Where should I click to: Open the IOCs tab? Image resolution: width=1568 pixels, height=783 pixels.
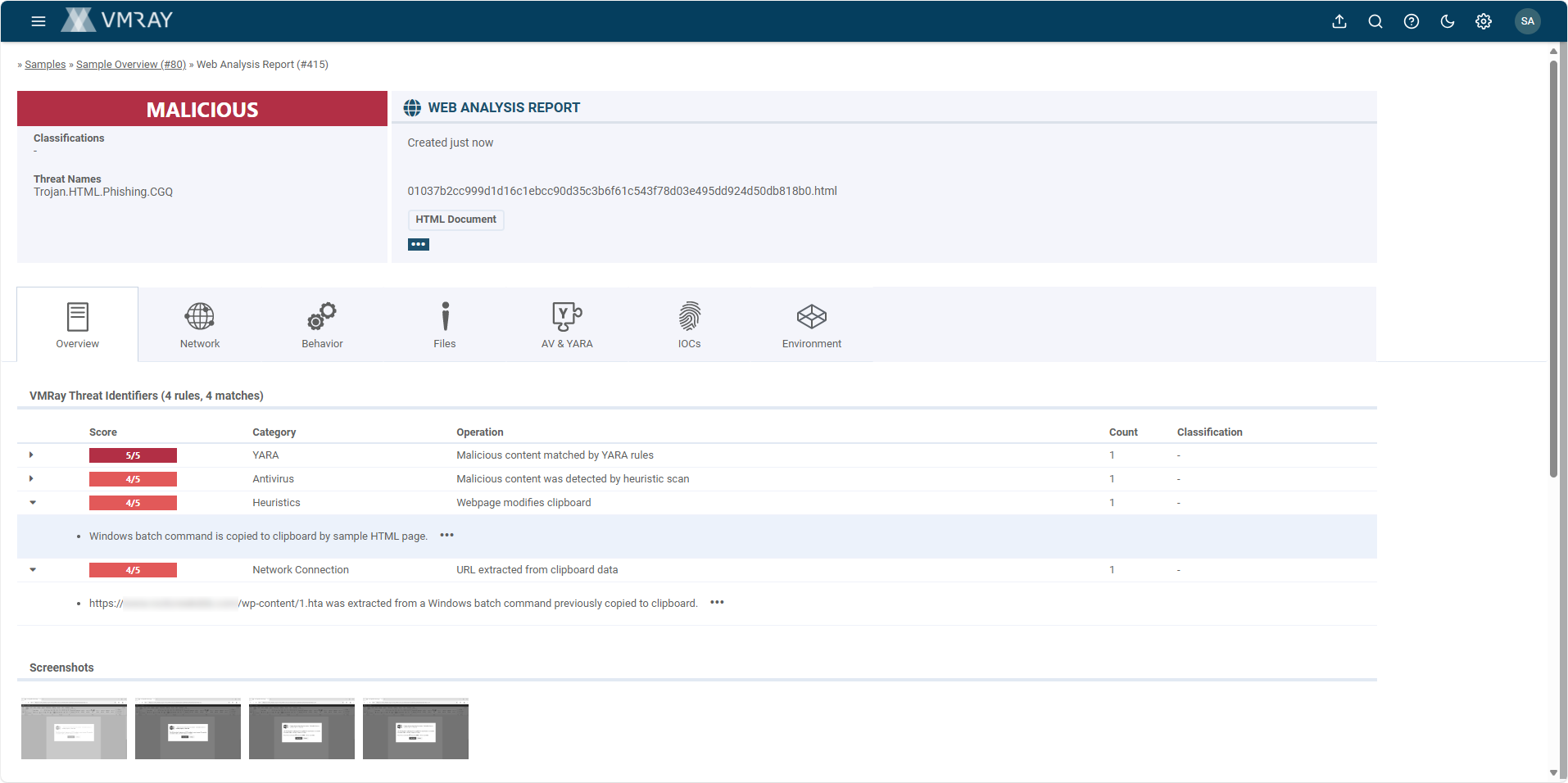[x=690, y=324]
